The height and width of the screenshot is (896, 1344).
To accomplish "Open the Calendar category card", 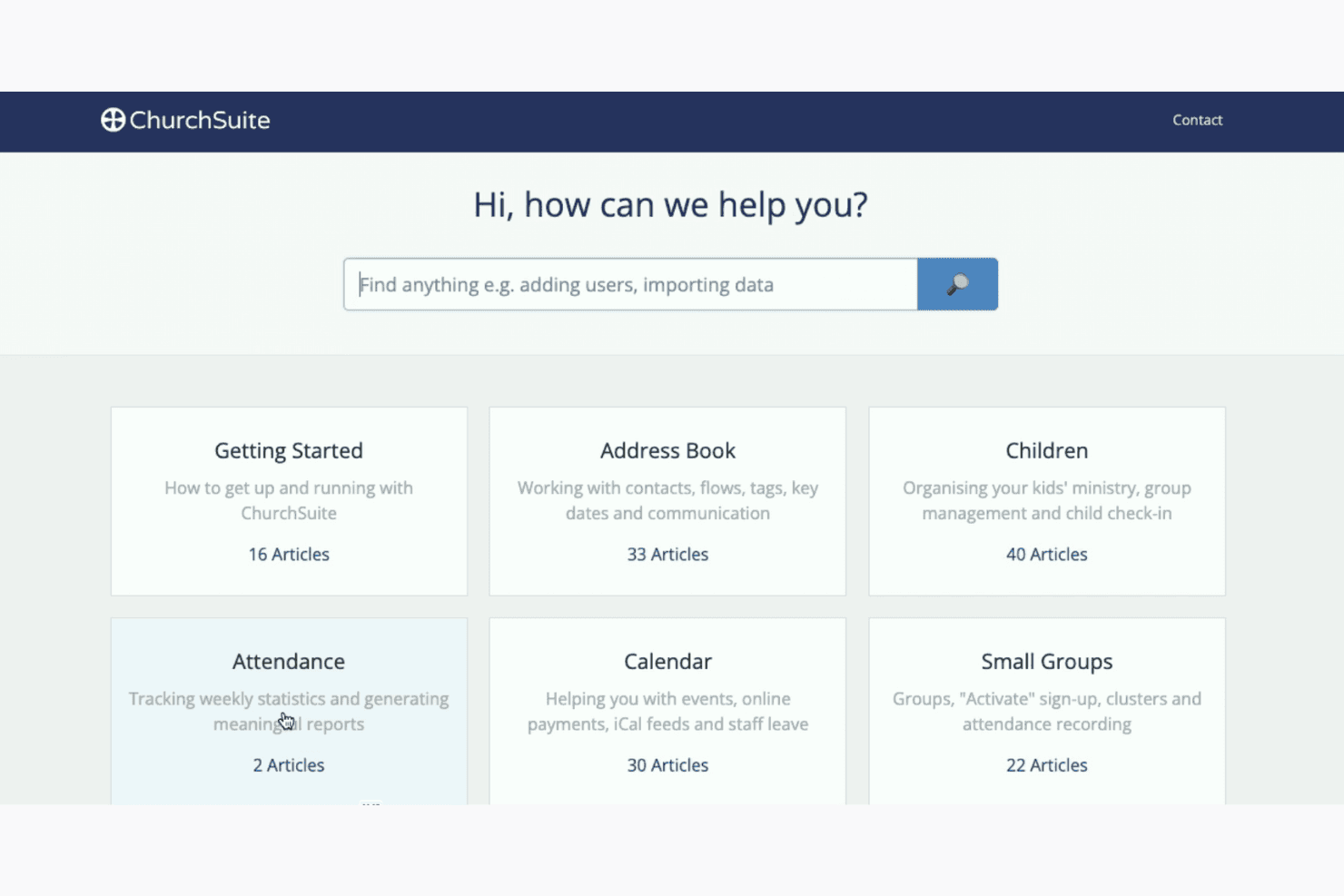I will (x=667, y=711).
